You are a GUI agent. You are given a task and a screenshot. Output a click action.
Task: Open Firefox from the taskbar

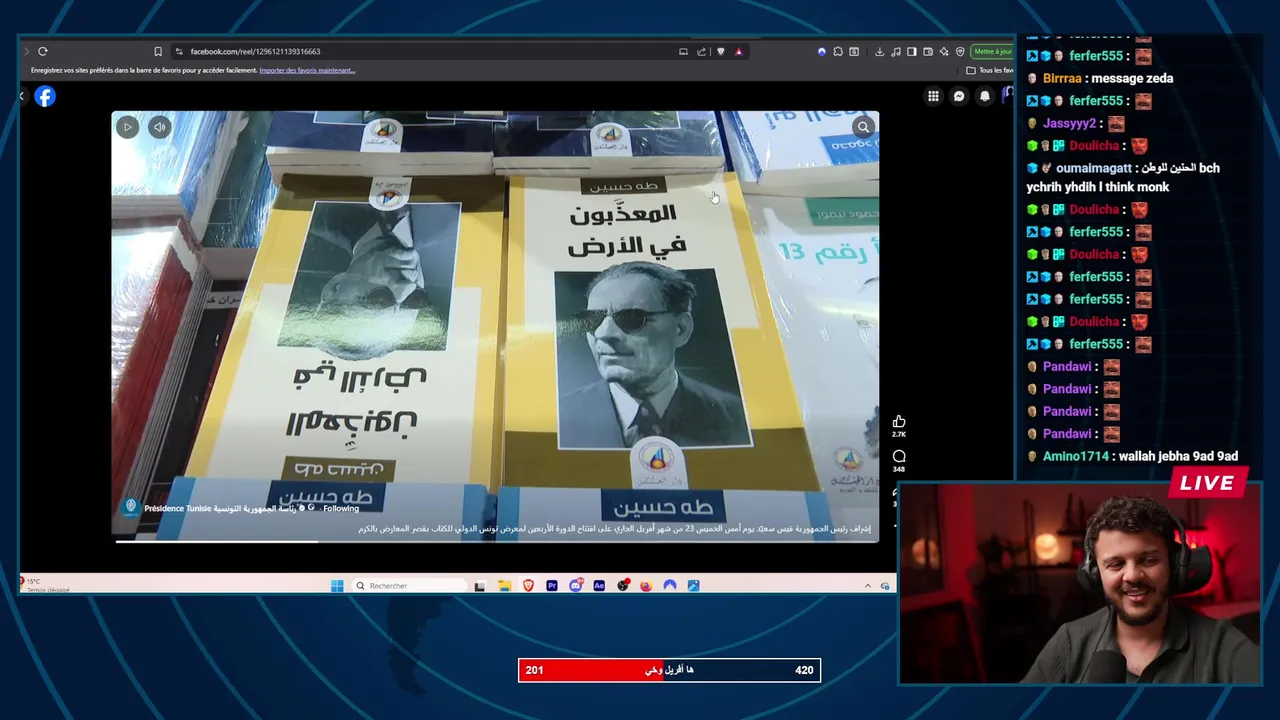[646, 585]
